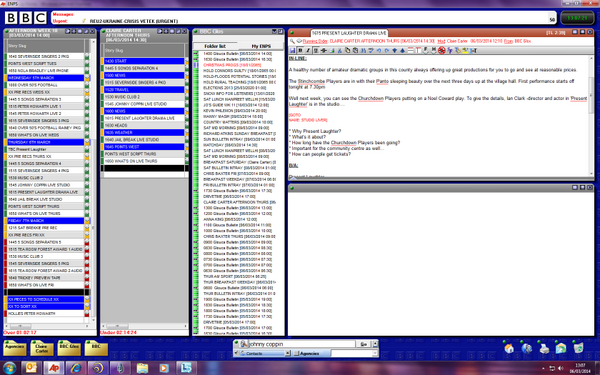Toggle the Agencies checkbox in search bar
Image resolution: width=600 pixels, height=375 pixels.
click(296, 354)
